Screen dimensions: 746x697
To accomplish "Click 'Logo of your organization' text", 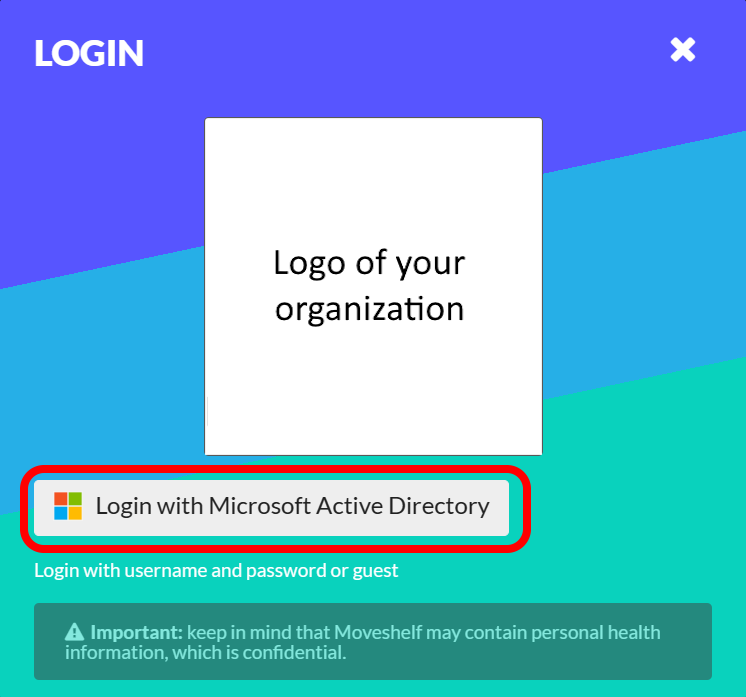I will coord(370,285).
